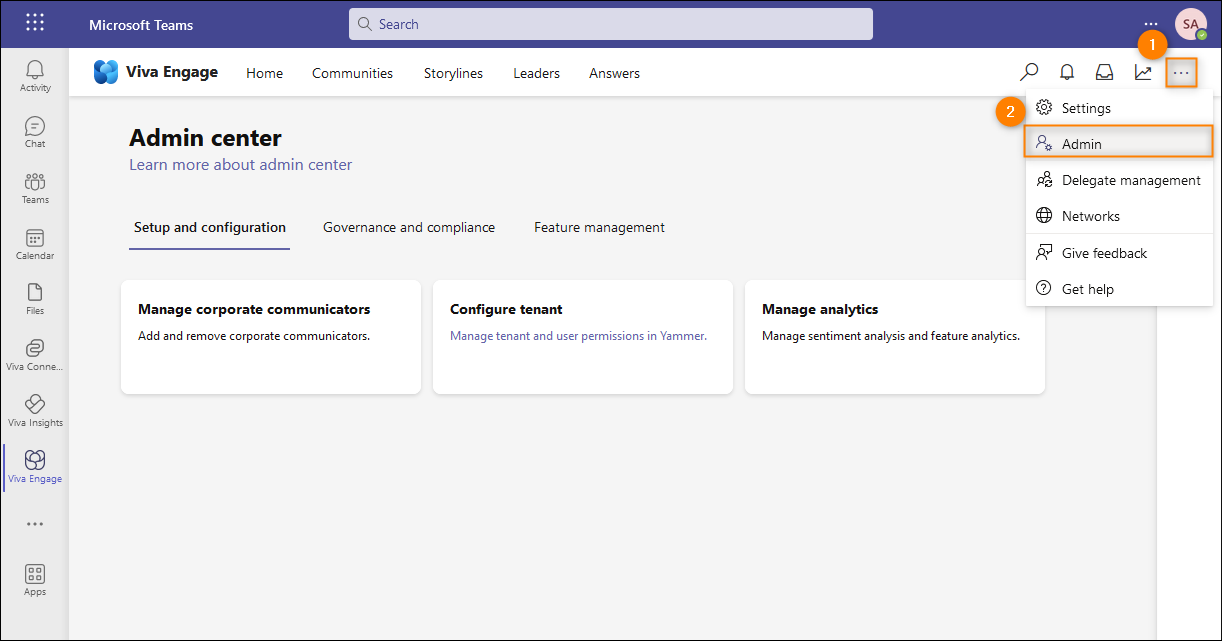
Task: Switch to Feature management tab
Action: click(x=599, y=227)
